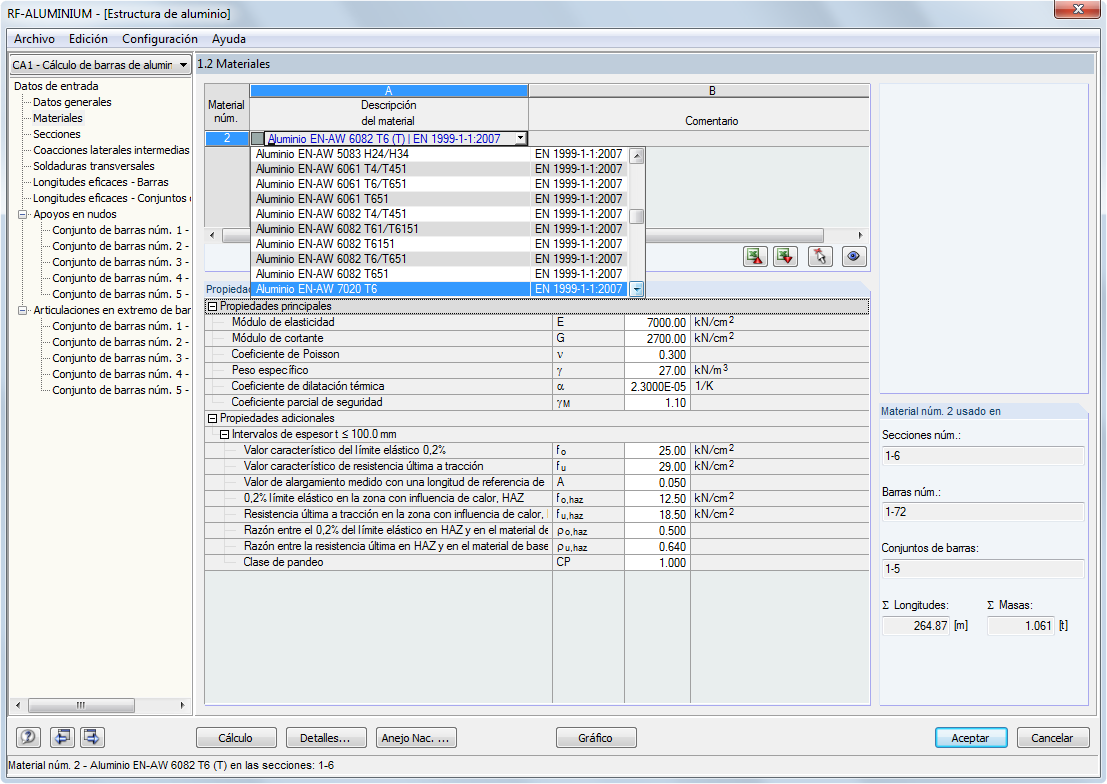This screenshot has width=1107, height=784.
Task: Click the Anejo Nac. ... button
Action: coord(416,737)
